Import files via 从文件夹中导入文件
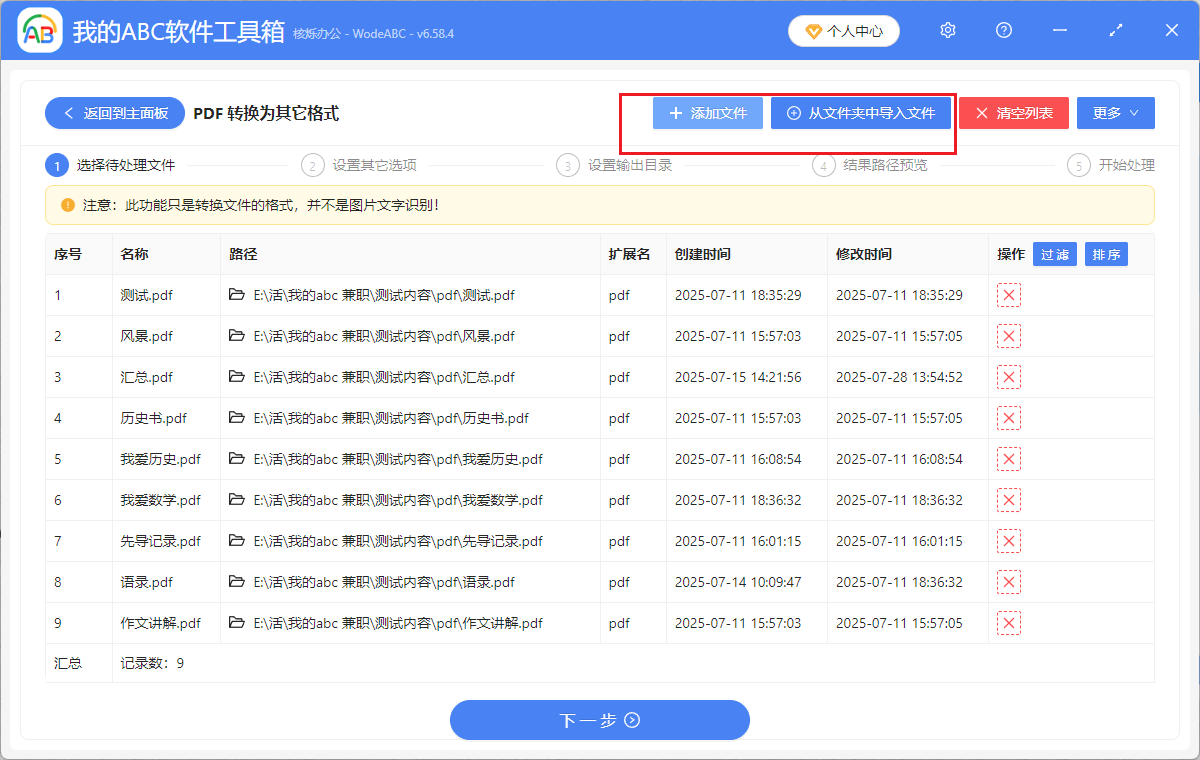The height and width of the screenshot is (760, 1200). click(x=860, y=113)
